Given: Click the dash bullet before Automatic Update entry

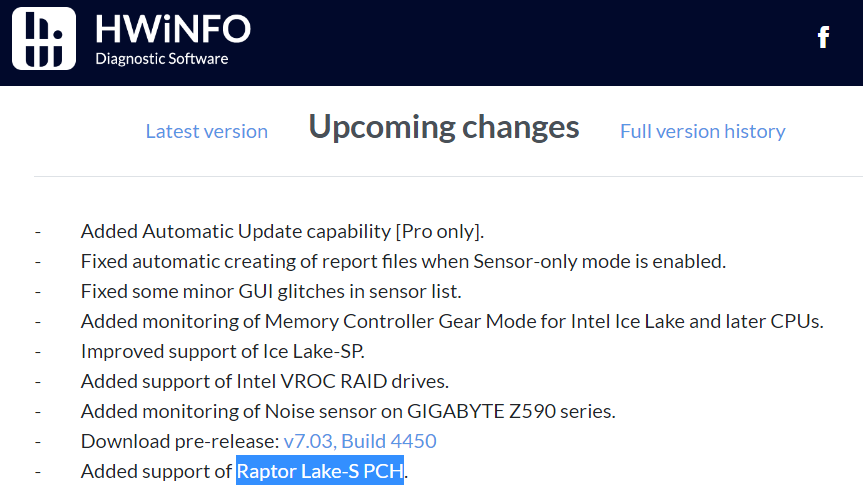Looking at the screenshot, I should tap(37, 232).
